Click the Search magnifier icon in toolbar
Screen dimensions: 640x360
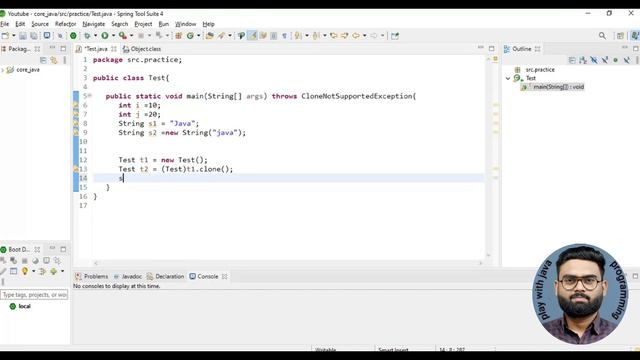pos(602,36)
